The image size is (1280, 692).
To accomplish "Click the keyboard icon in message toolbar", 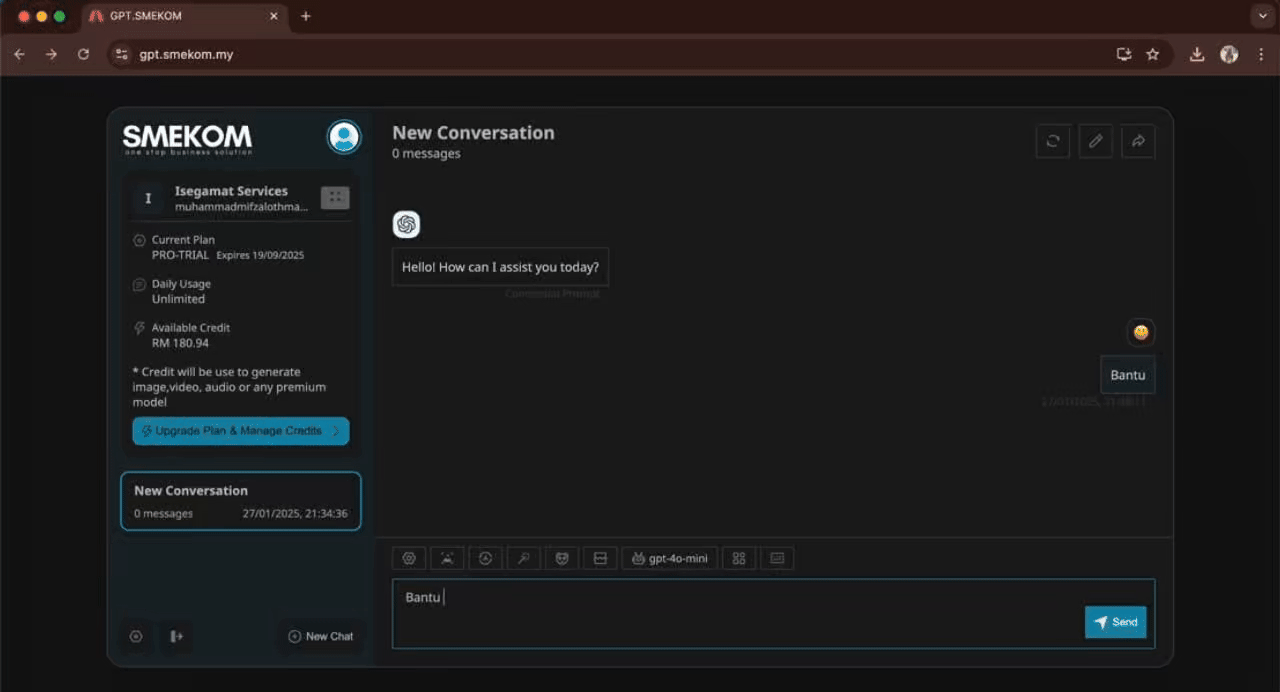I will tap(777, 558).
